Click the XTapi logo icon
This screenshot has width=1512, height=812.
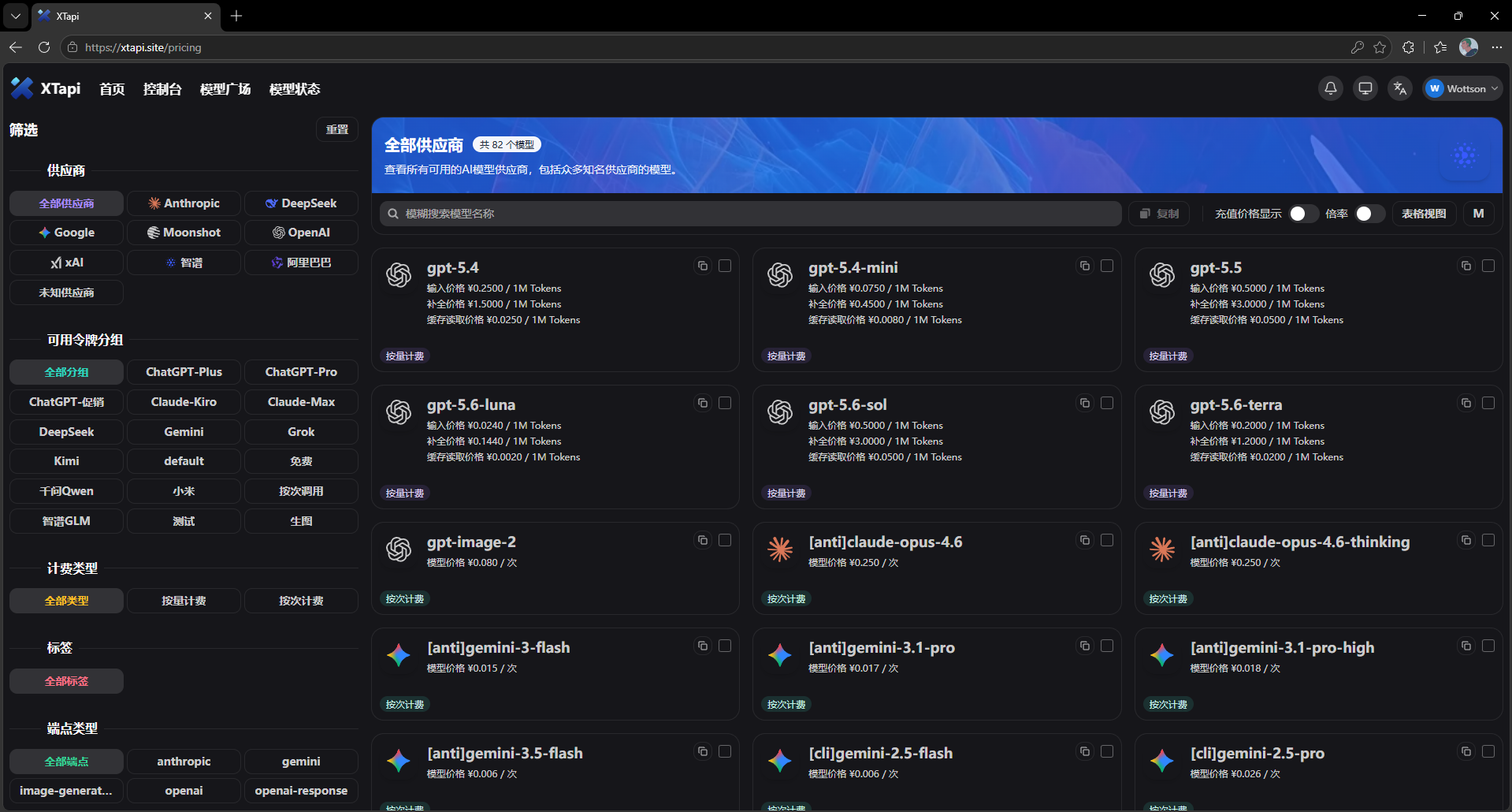point(22,88)
